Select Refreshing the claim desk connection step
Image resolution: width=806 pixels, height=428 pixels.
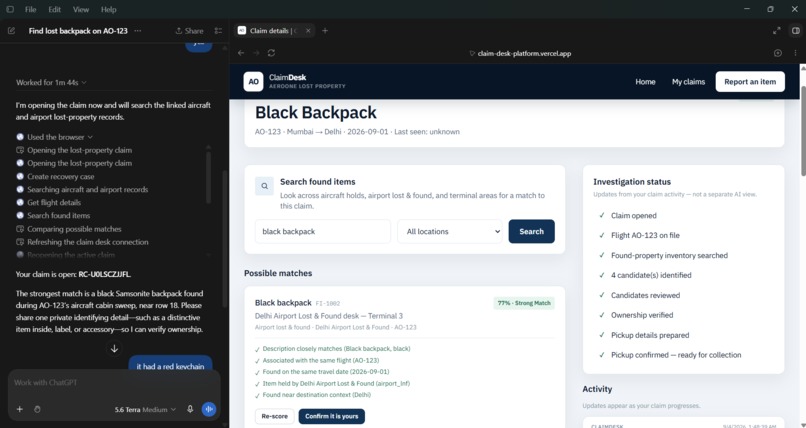[87, 242]
